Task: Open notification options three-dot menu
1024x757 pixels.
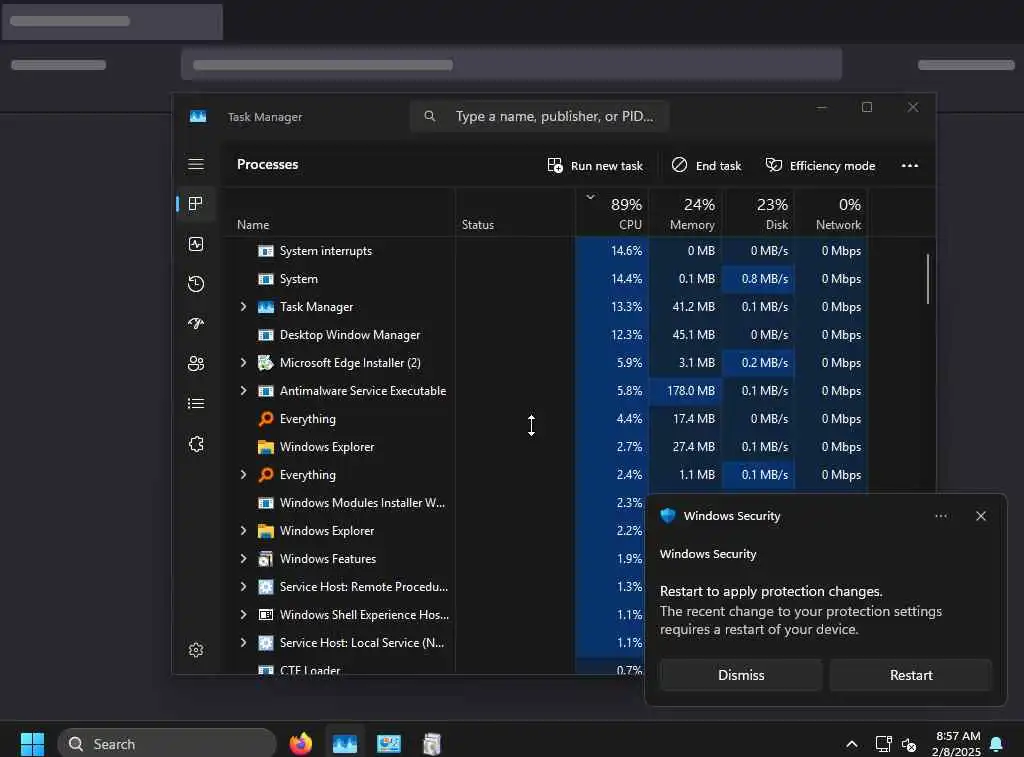Action: click(x=941, y=516)
